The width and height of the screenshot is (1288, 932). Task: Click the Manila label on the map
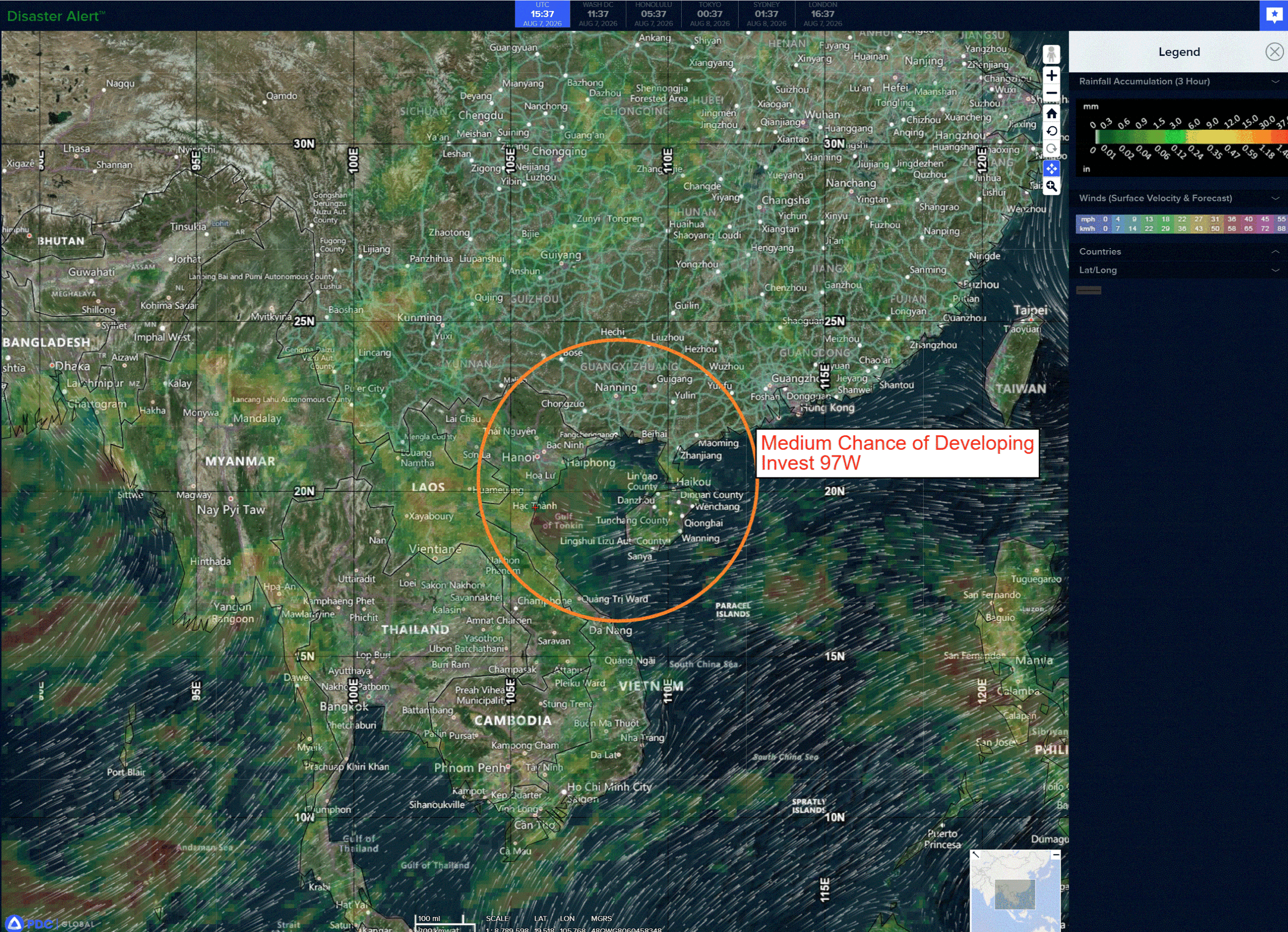1033,661
